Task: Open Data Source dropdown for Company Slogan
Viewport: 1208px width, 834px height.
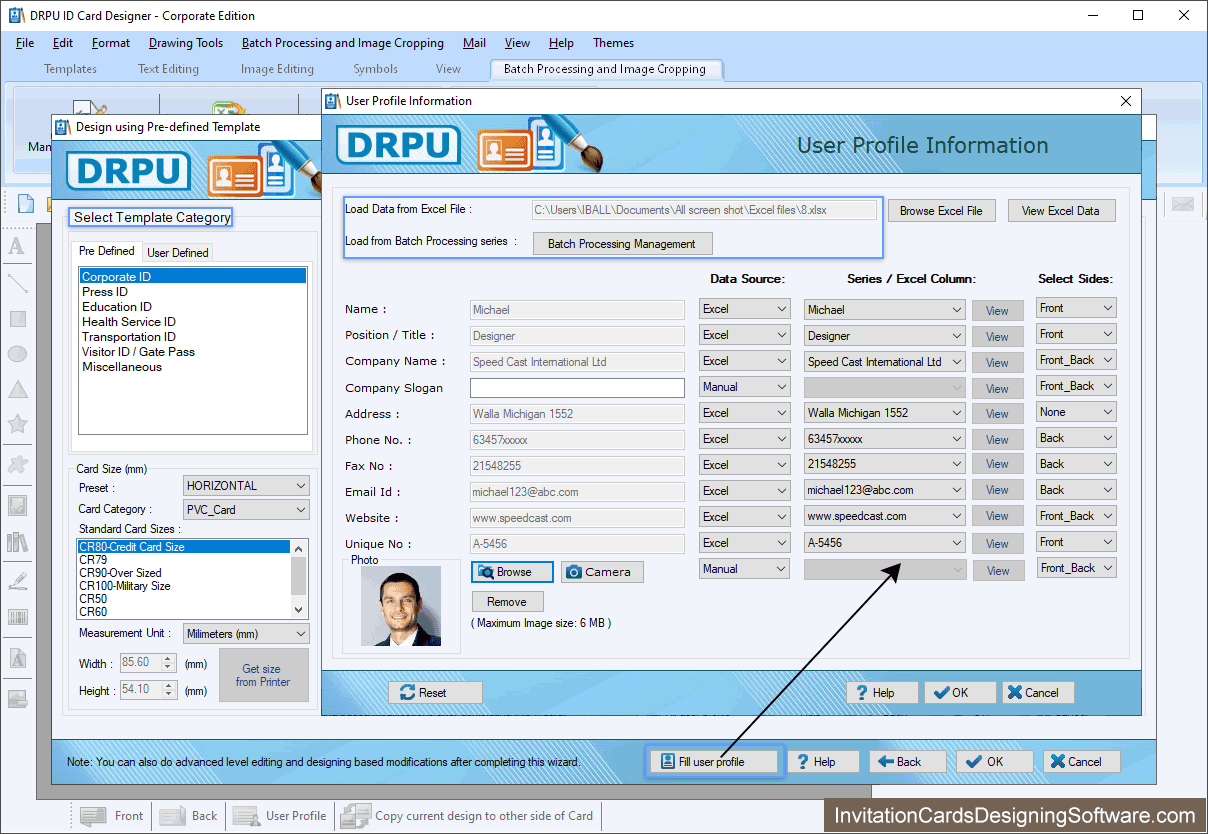Action: 745,387
